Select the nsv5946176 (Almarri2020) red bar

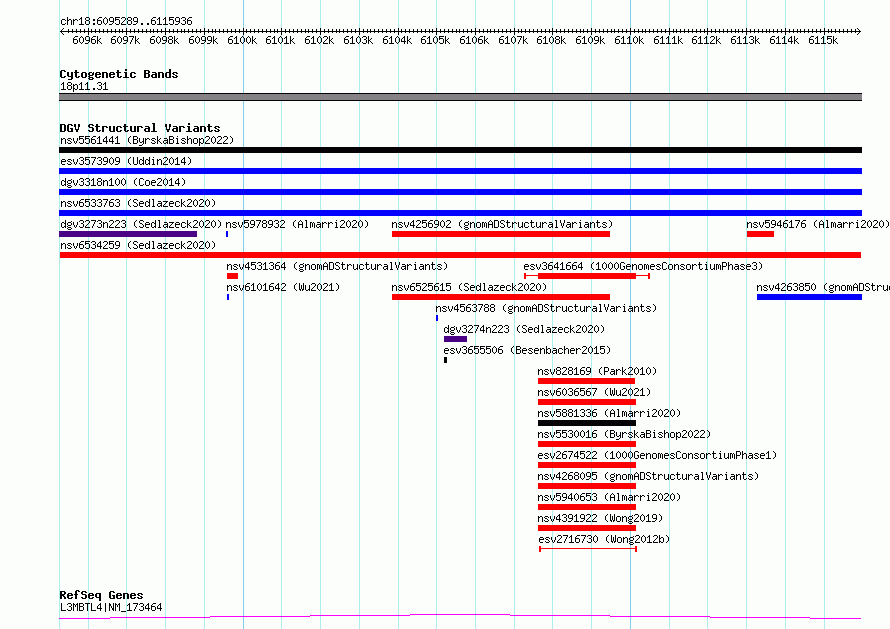coord(760,234)
